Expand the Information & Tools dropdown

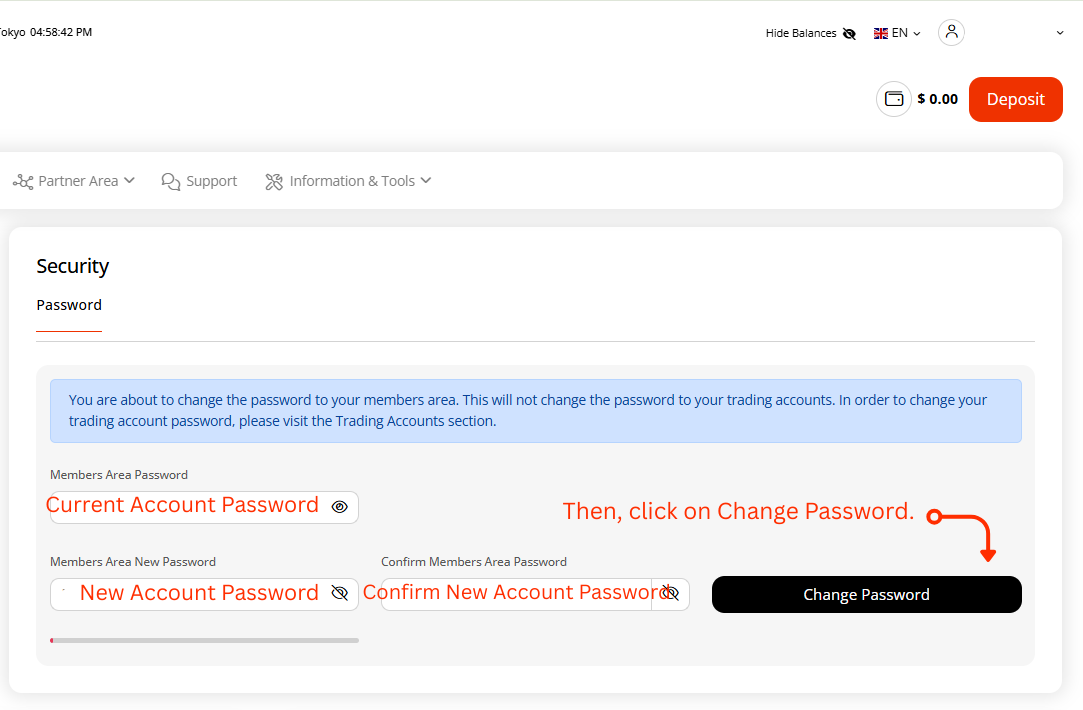tap(426, 181)
